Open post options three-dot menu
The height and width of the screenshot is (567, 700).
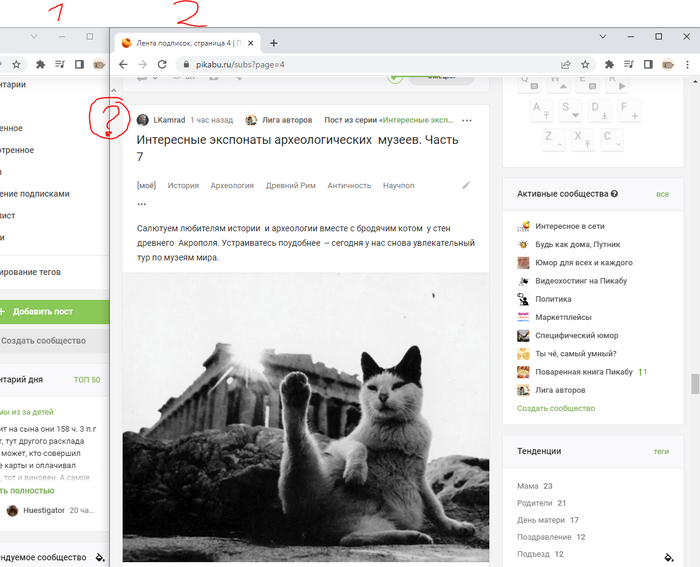coord(467,121)
